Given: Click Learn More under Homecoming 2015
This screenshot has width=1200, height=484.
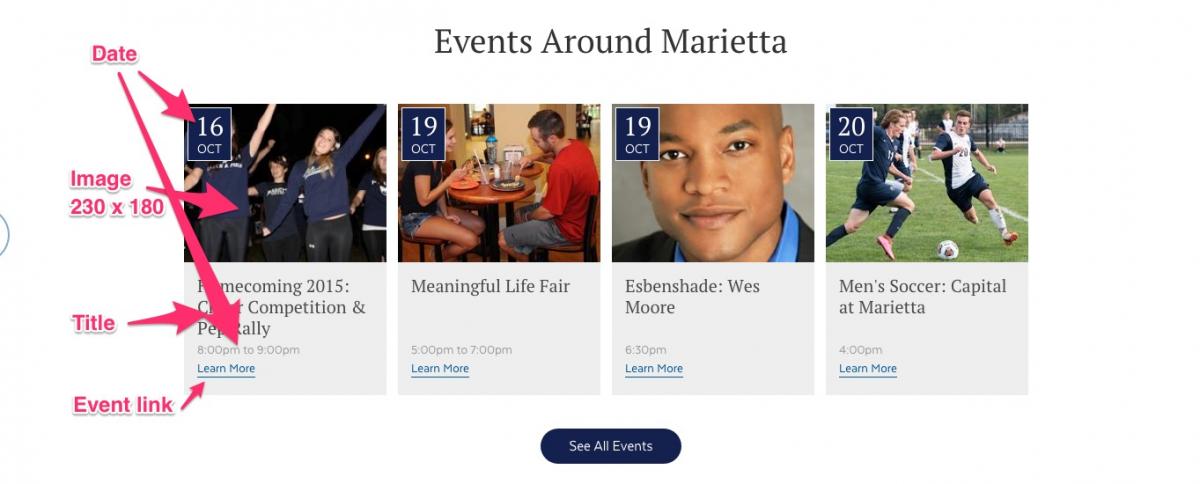Looking at the screenshot, I should [x=226, y=369].
